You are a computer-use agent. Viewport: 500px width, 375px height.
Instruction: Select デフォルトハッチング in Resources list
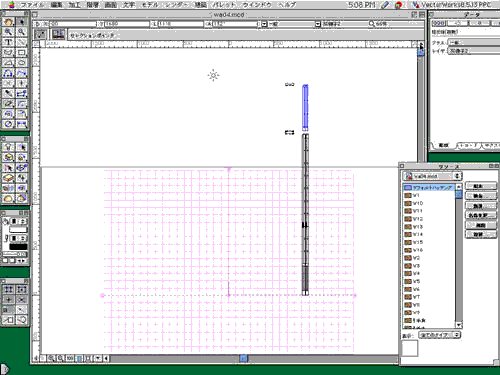tap(429, 188)
